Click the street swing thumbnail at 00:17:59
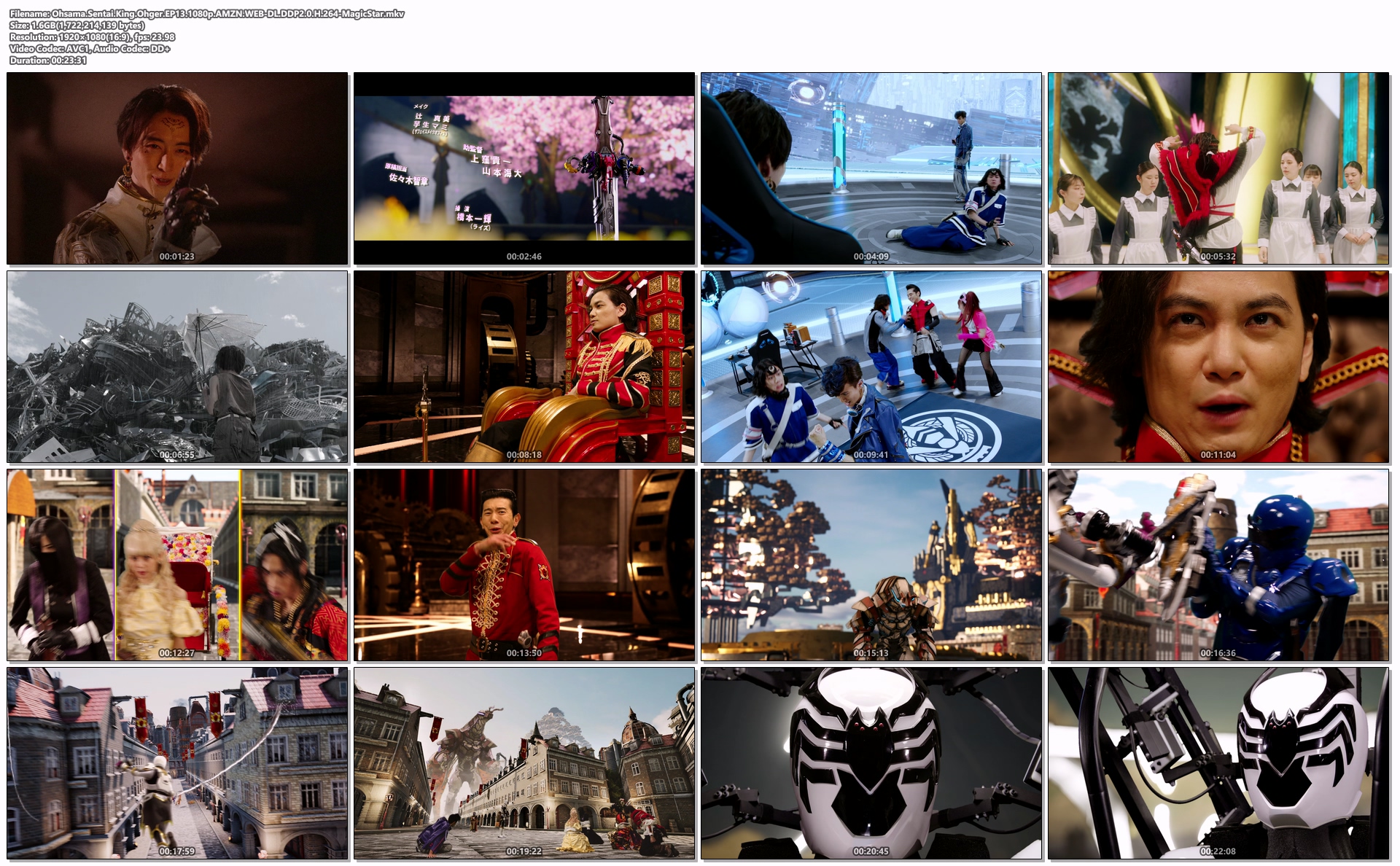The height and width of the screenshot is (866, 1400). point(177,763)
